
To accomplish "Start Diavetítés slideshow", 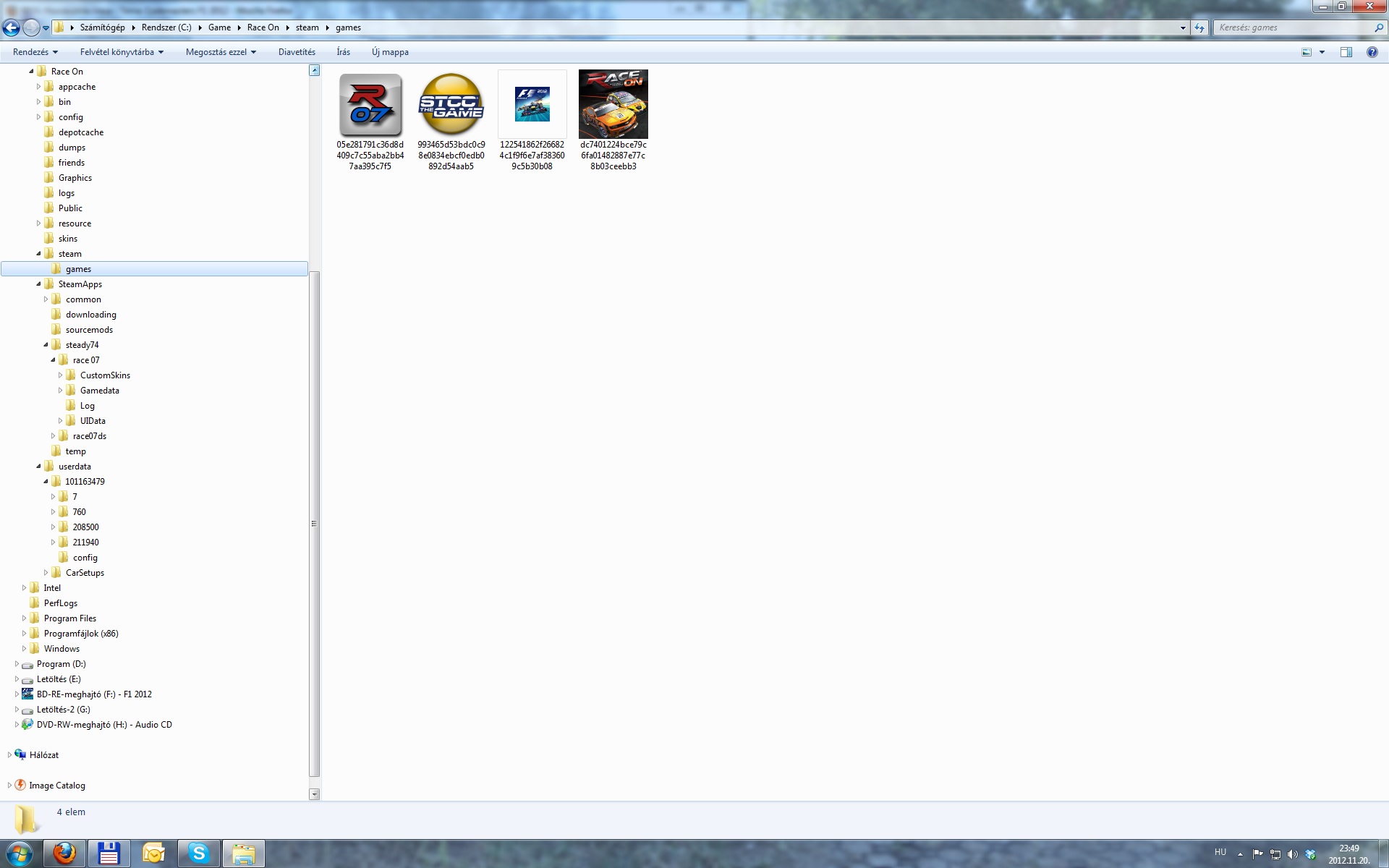I will point(297,52).
